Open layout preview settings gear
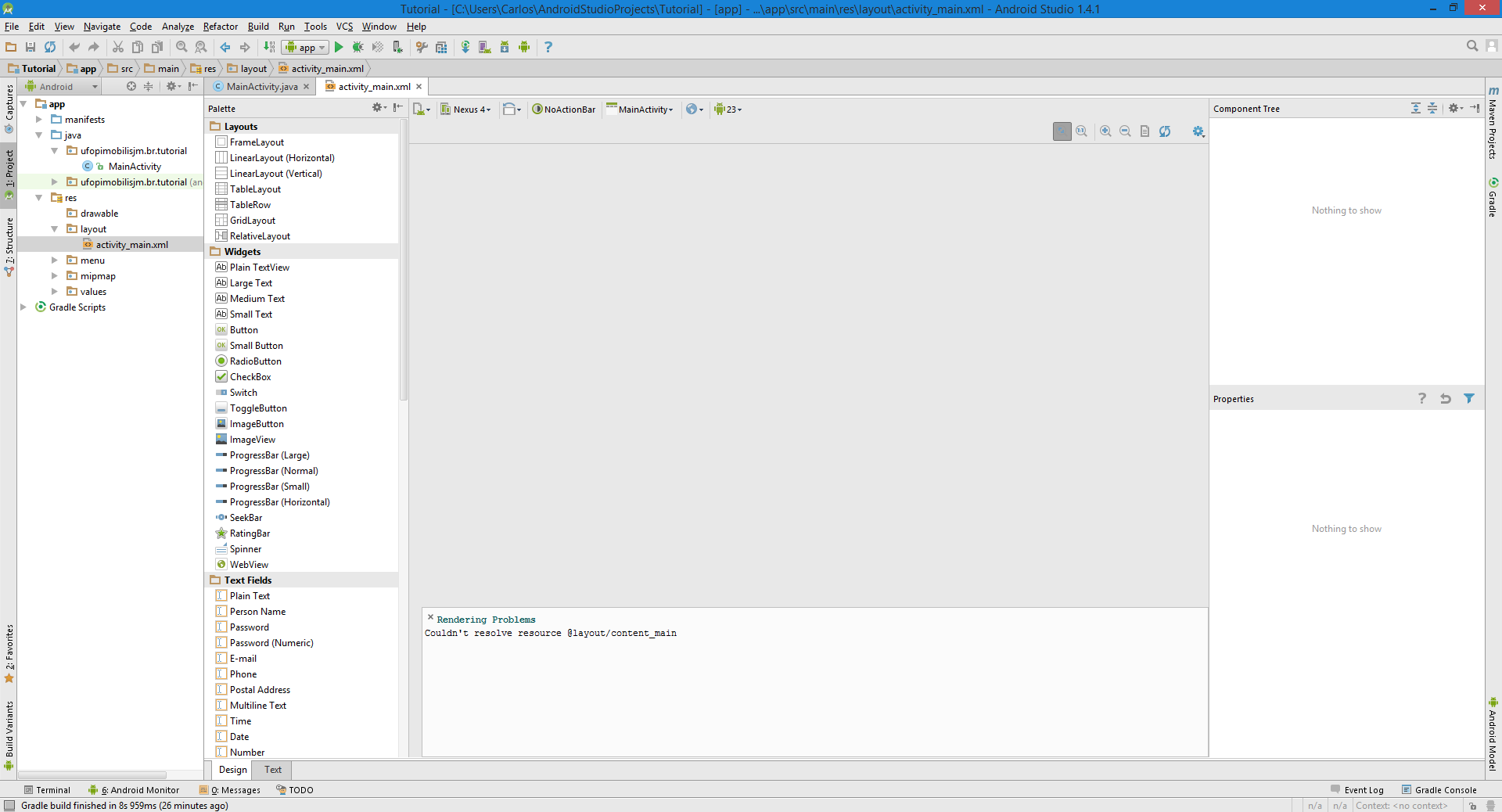Image resolution: width=1502 pixels, height=812 pixels. (1198, 131)
